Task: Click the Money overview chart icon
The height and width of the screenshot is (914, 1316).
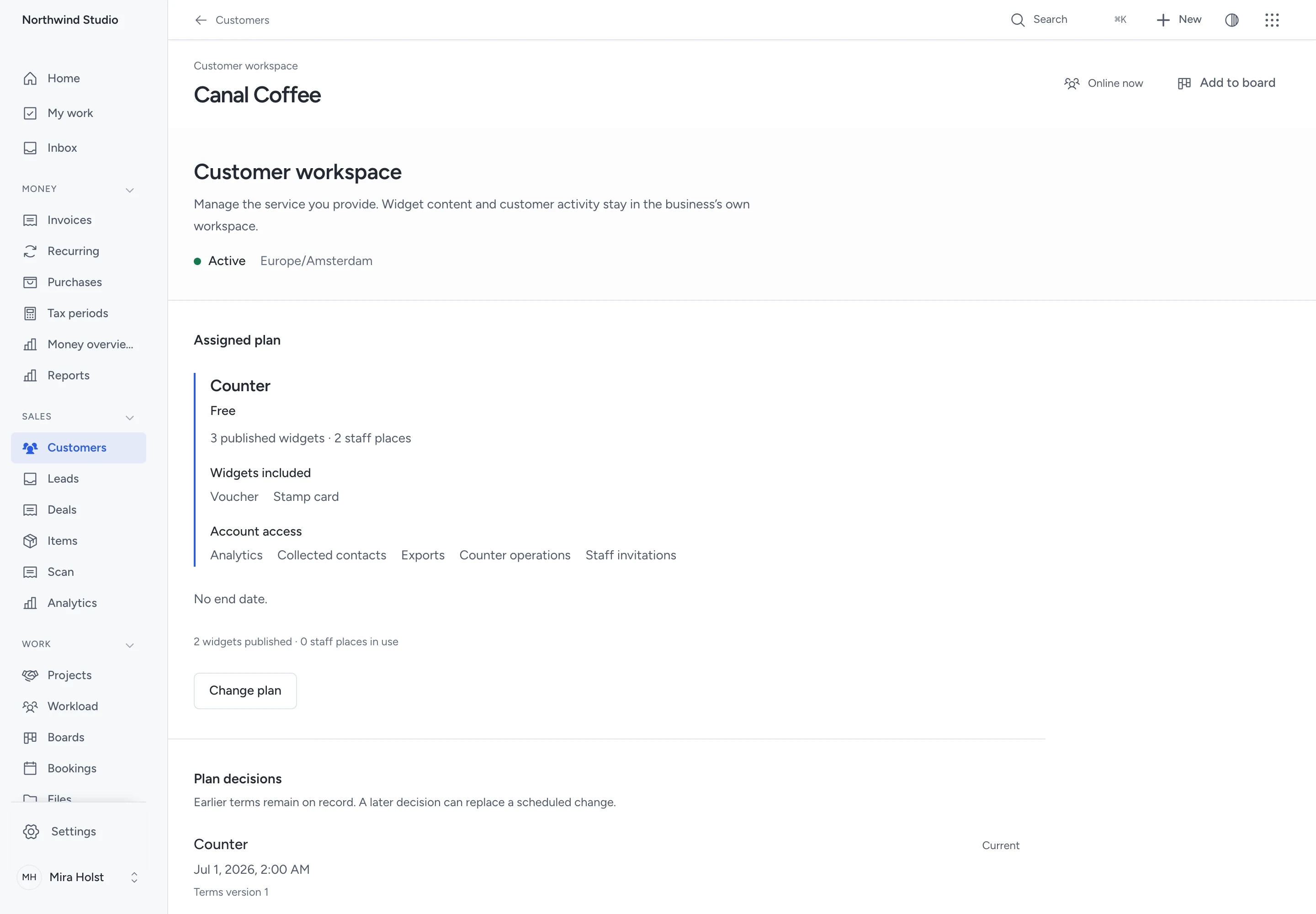Action: coord(30,345)
